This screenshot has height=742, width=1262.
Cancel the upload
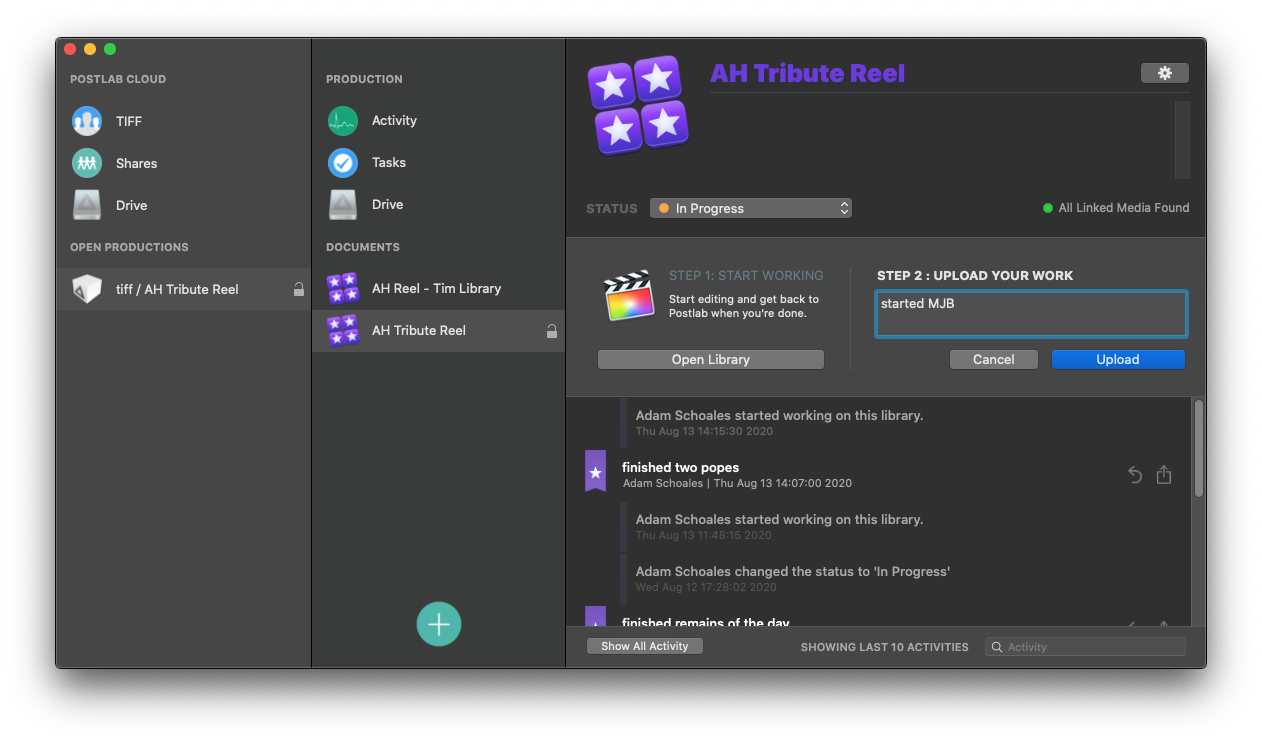[994, 360]
